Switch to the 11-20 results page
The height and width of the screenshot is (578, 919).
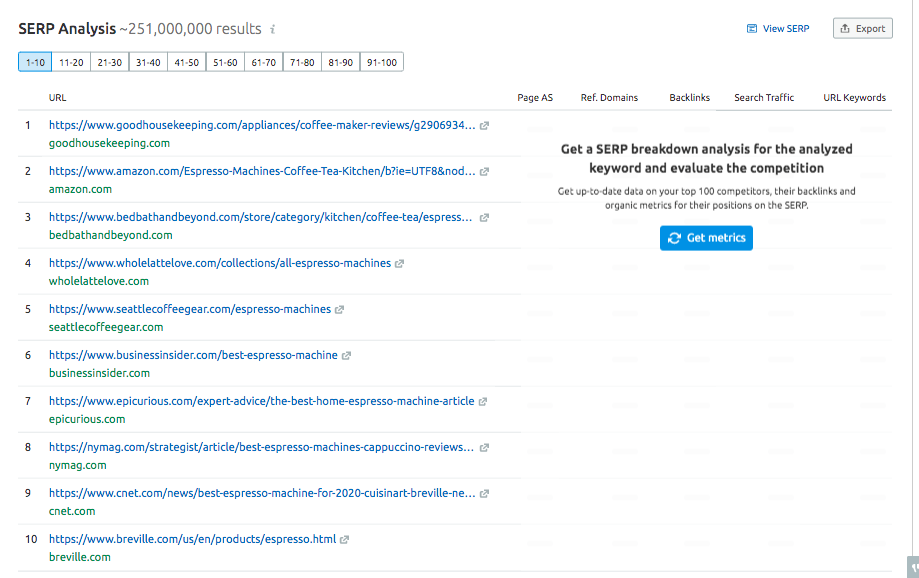pos(71,62)
